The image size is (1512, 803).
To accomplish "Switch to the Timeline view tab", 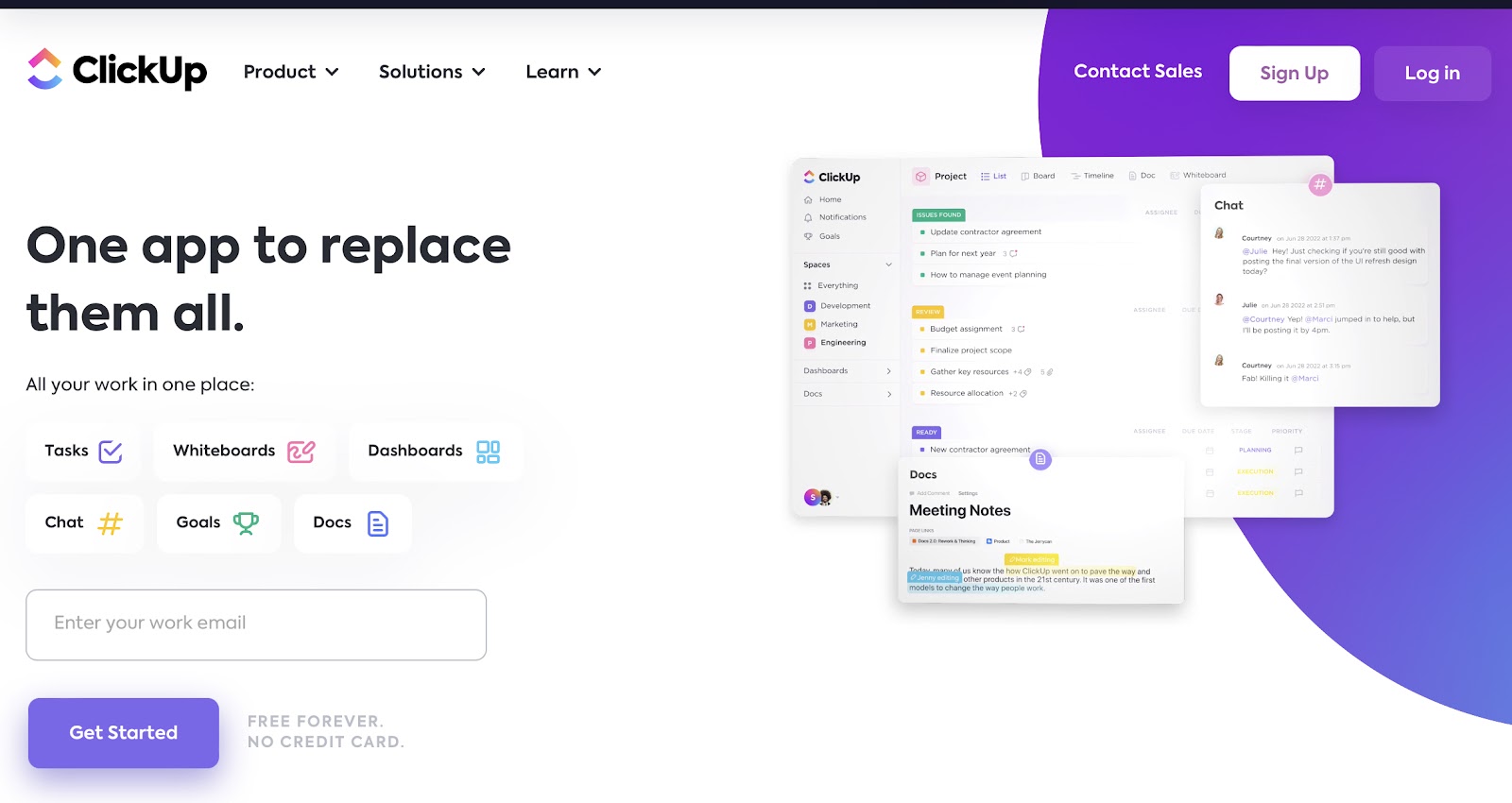I will (x=1092, y=177).
